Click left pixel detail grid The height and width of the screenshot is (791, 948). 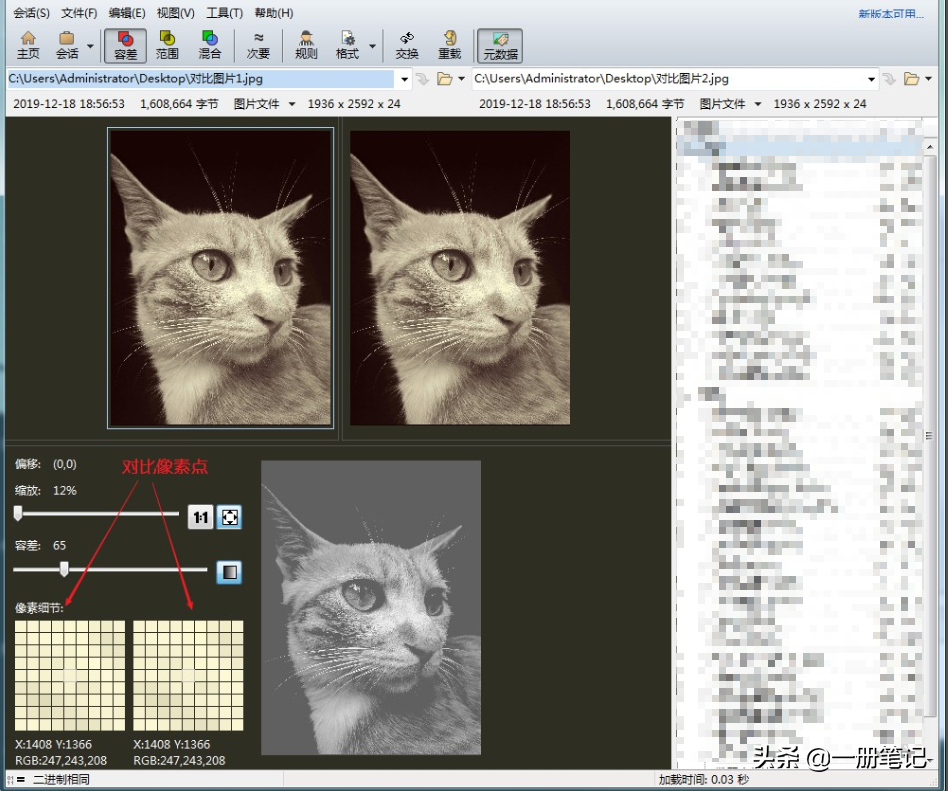click(x=70, y=675)
